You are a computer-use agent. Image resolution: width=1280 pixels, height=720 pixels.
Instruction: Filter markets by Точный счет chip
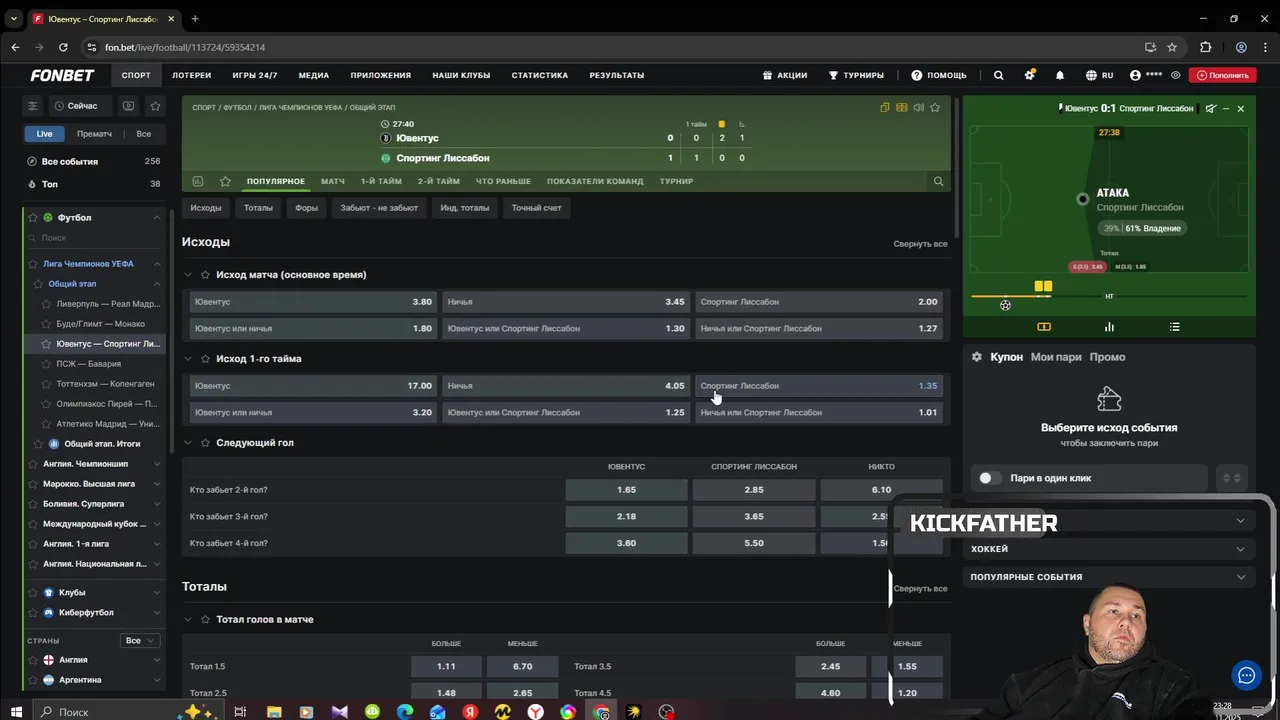click(x=537, y=208)
